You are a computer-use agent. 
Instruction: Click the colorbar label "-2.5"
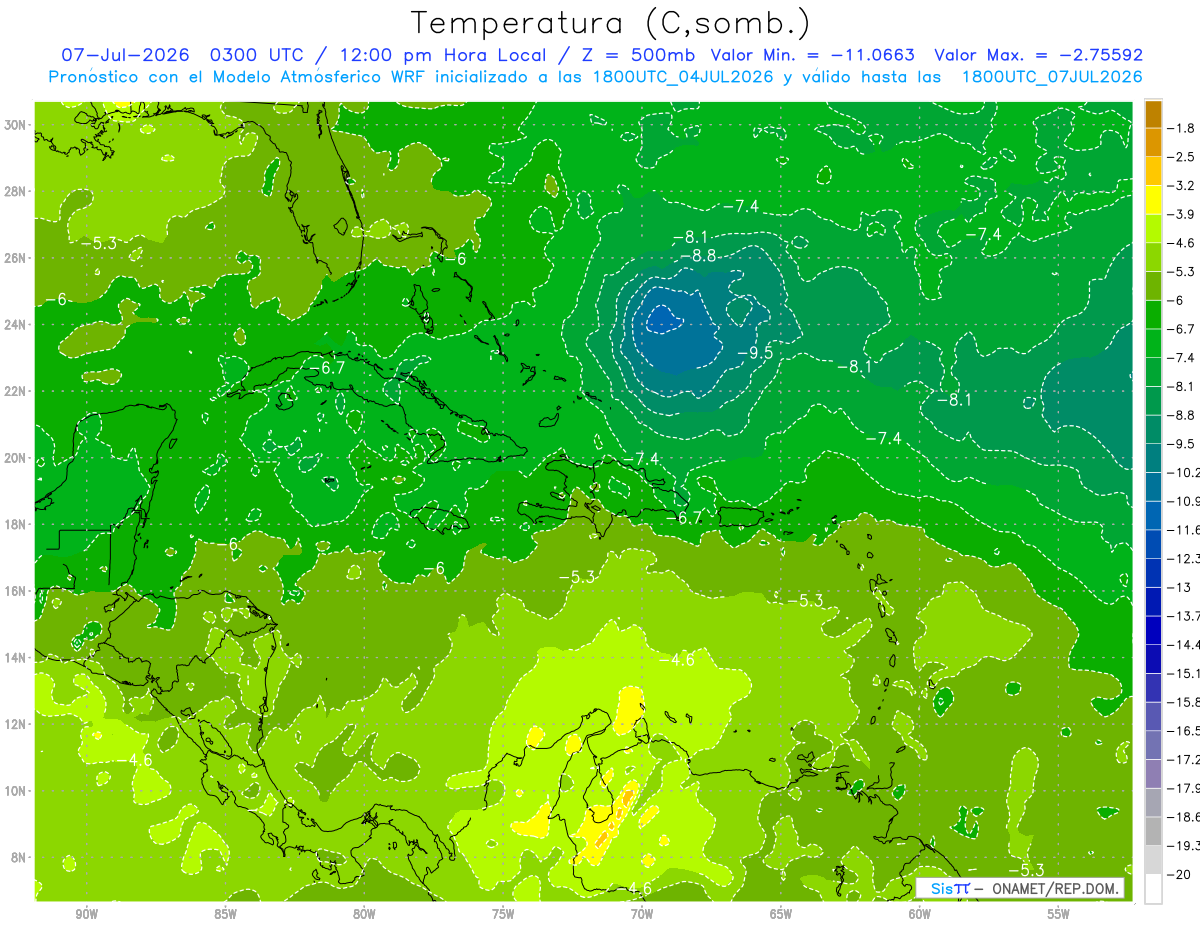coord(1180,157)
